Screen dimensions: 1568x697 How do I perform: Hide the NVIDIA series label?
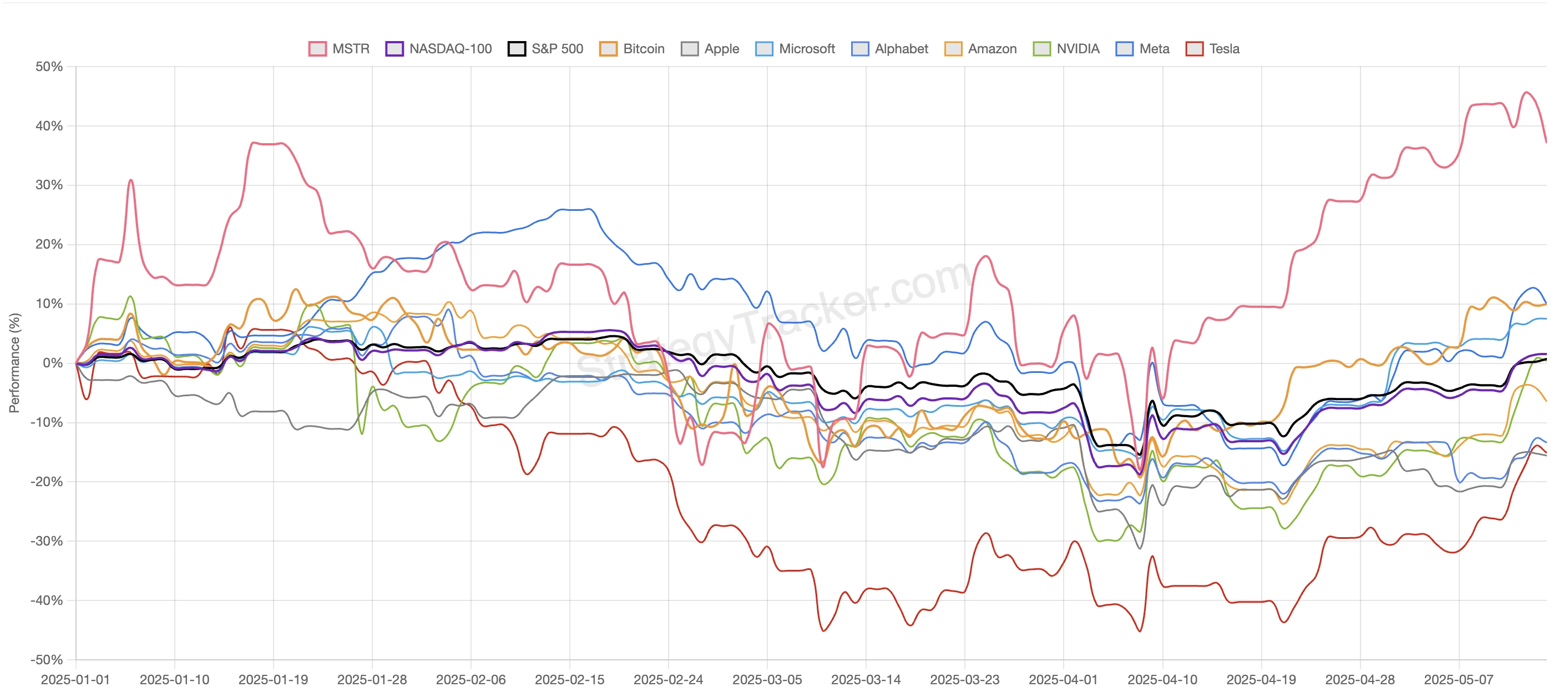(x=1078, y=49)
